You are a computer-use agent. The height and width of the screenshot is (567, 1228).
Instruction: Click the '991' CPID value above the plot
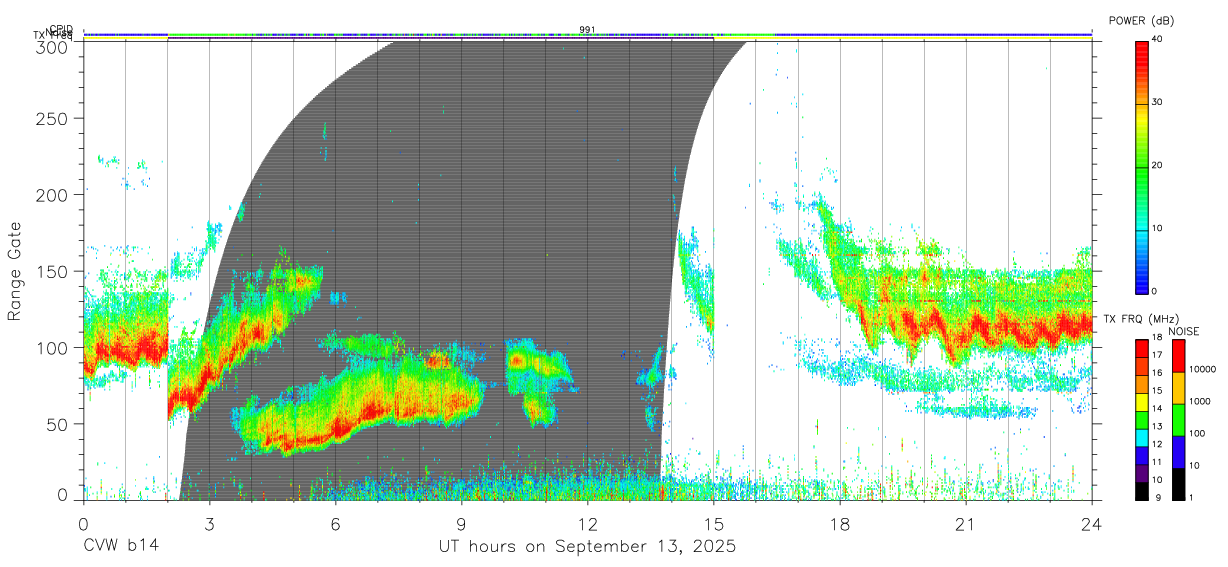[588, 29]
